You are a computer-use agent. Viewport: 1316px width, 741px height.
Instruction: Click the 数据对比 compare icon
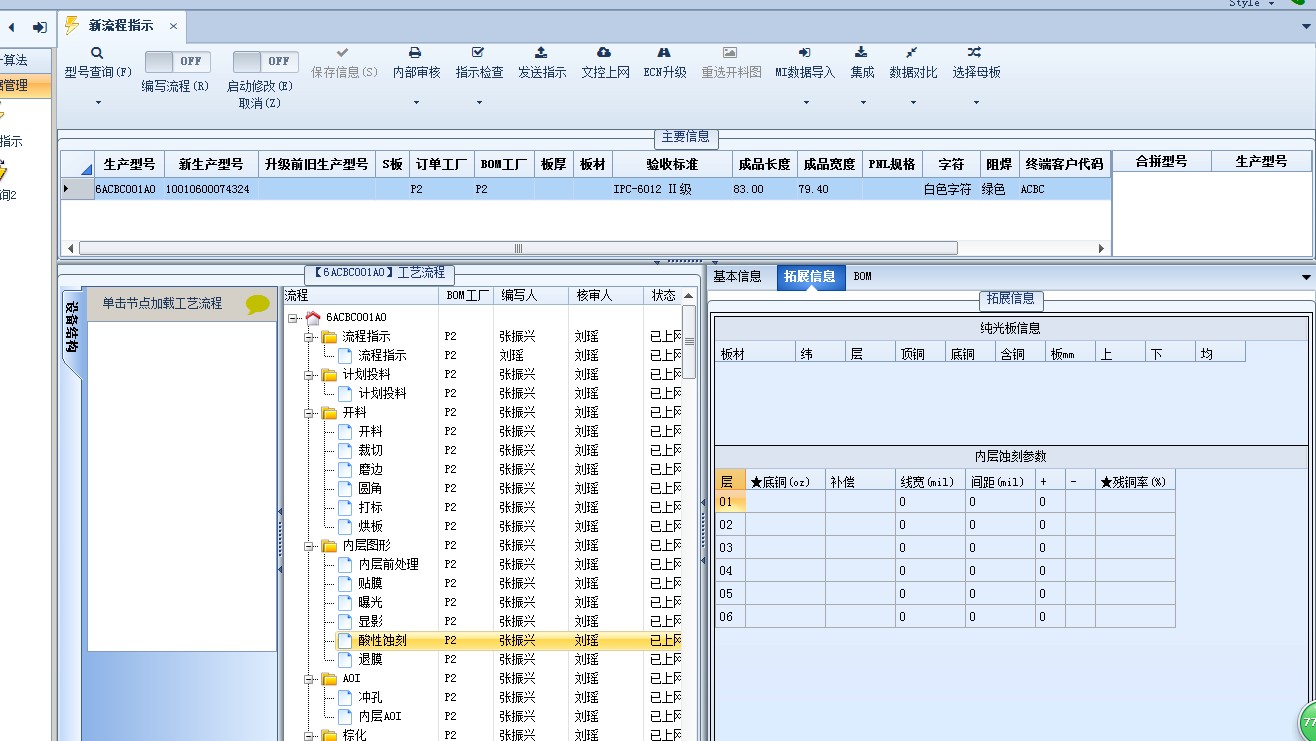click(x=912, y=53)
